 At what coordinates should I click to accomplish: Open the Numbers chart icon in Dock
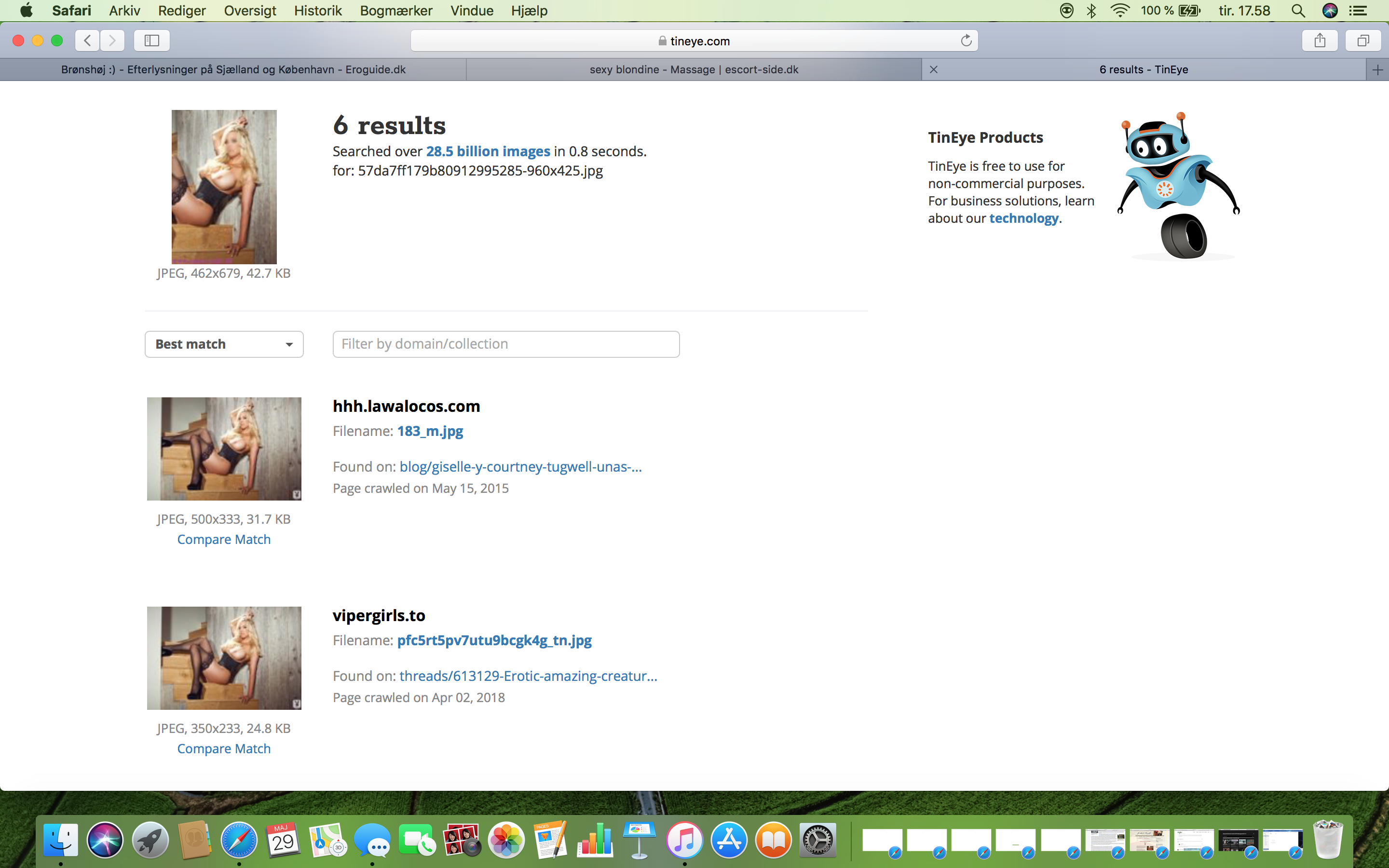pyautogui.click(x=595, y=841)
